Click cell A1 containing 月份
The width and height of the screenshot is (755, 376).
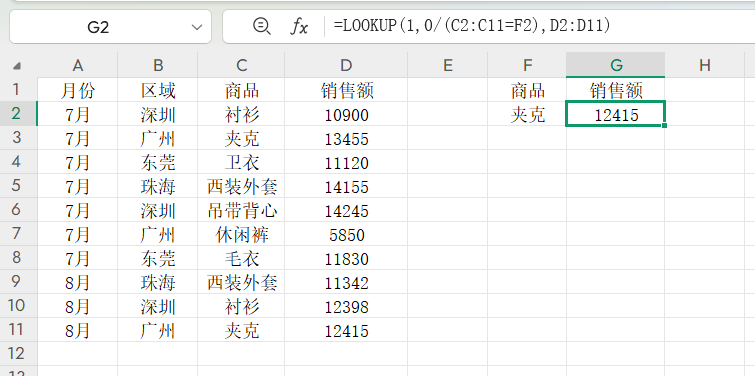(x=78, y=90)
